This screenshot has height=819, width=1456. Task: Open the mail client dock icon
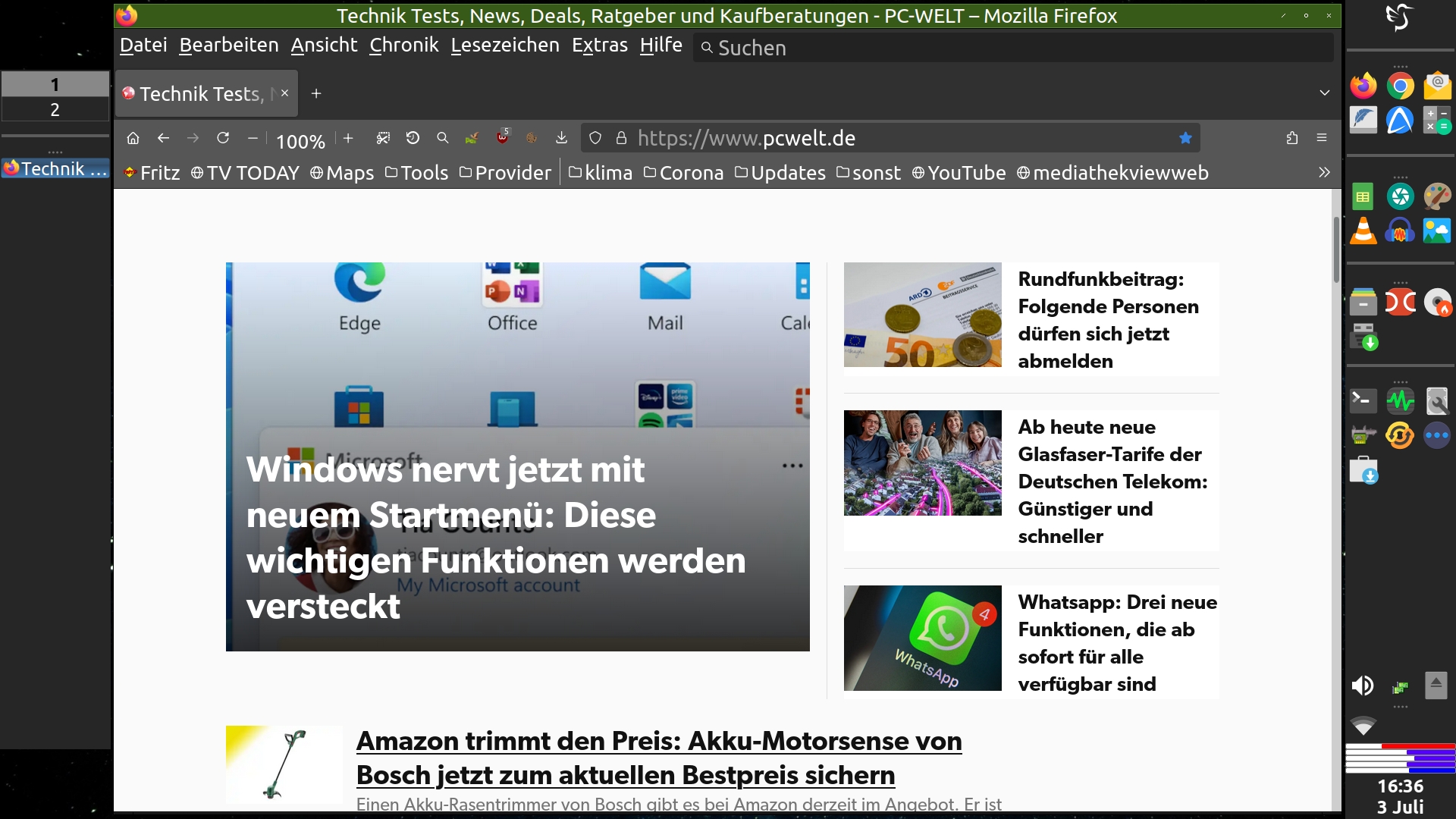(x=1437, y=86)
